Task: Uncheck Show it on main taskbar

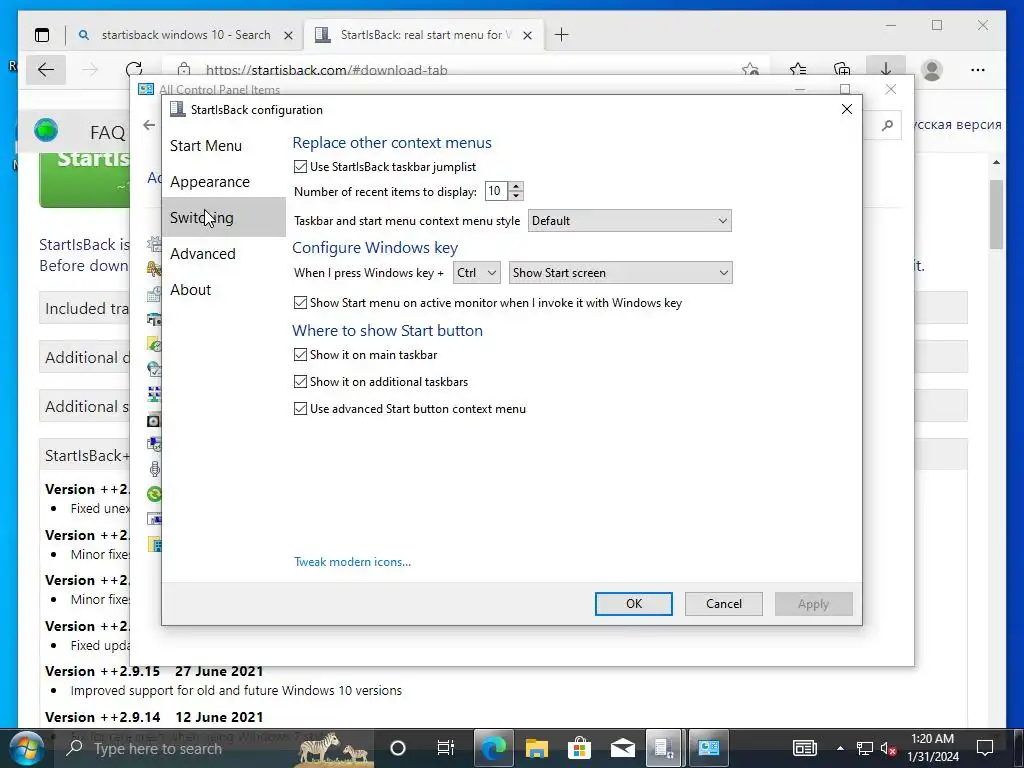Action: [300, 355]
